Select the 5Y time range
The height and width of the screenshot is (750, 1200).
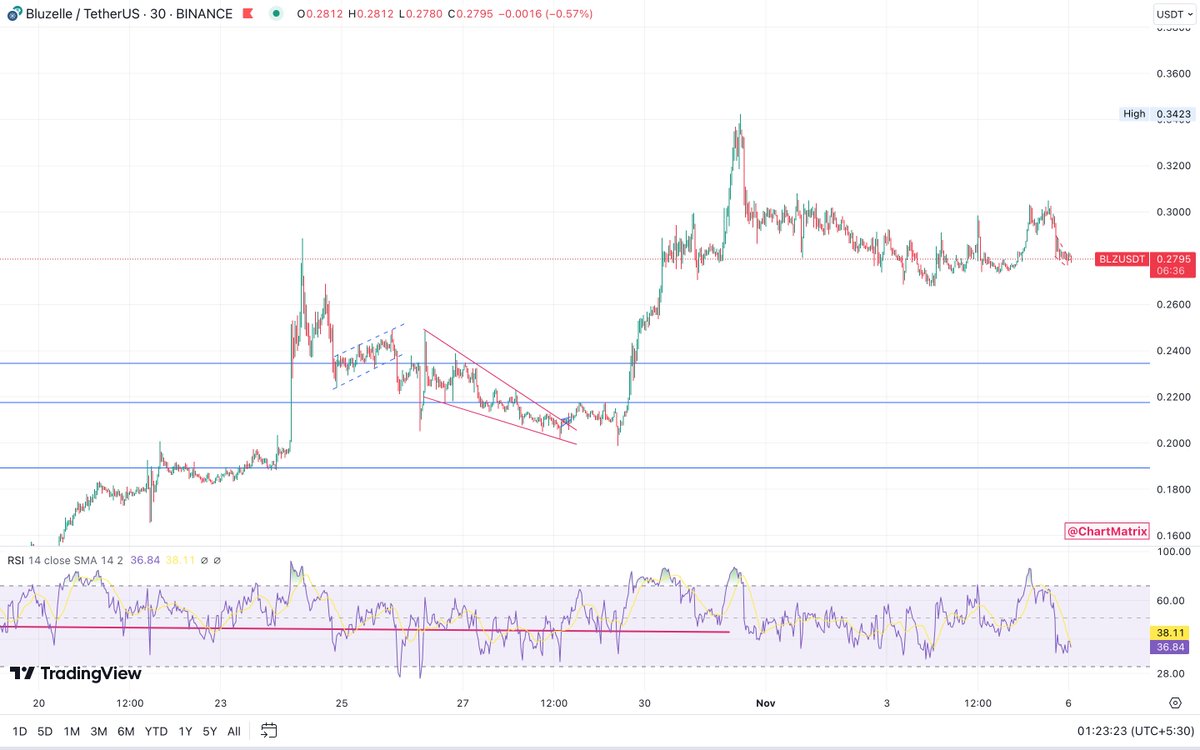coord(209,731)
